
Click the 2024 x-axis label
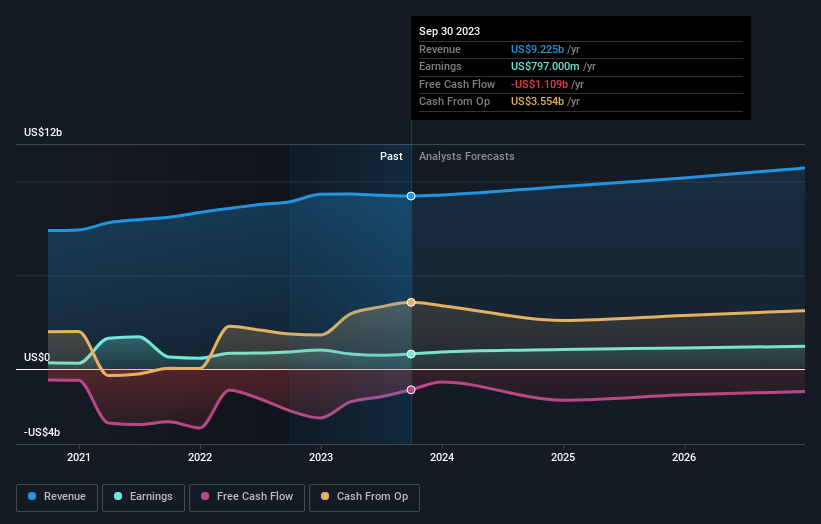(x=442, y=457)
